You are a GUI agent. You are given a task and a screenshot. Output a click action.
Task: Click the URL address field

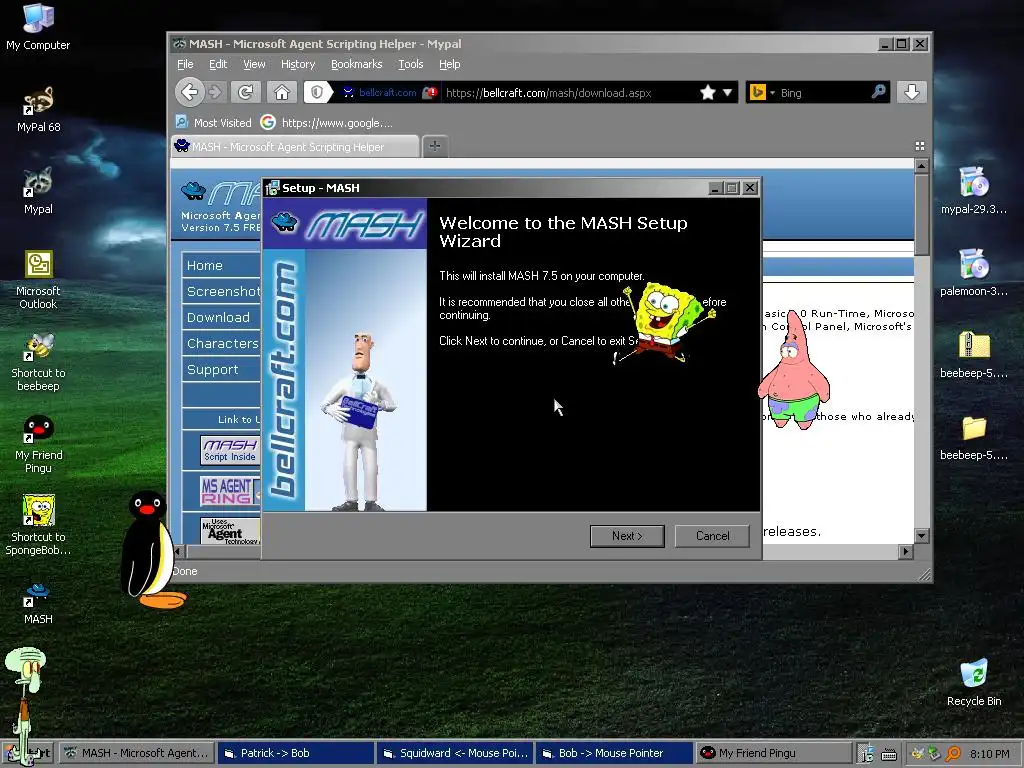[568, 93]
